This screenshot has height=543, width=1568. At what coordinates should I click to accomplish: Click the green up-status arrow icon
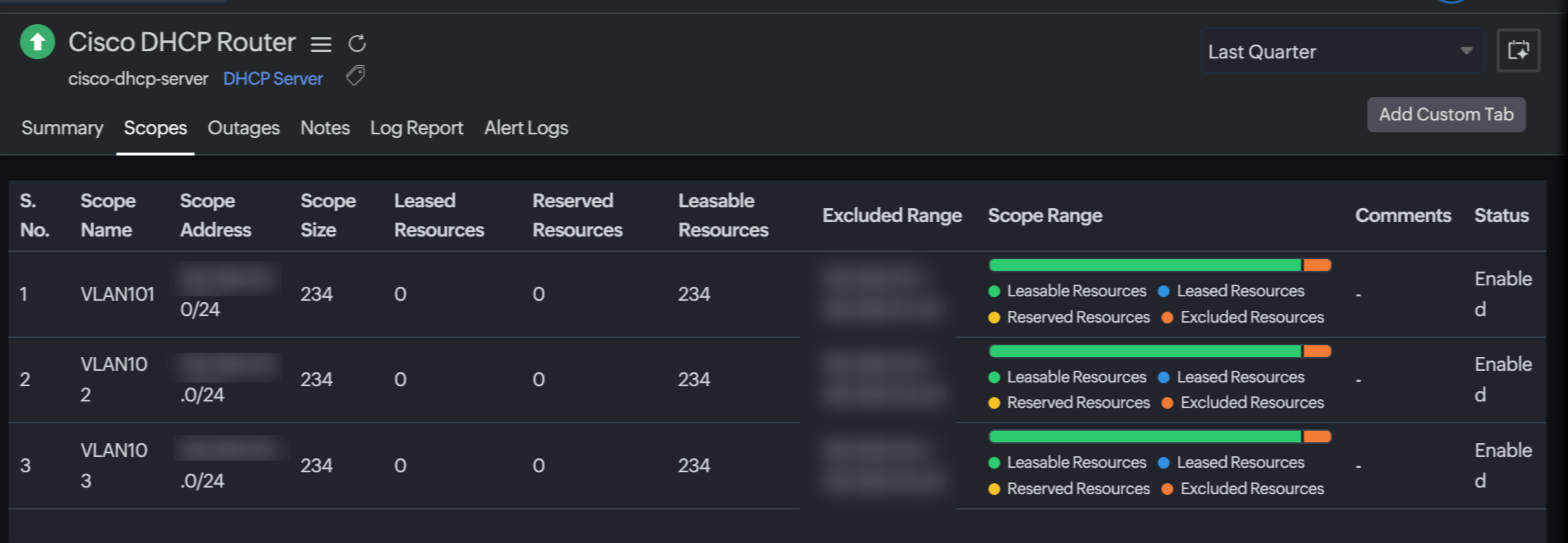point(37,42)
